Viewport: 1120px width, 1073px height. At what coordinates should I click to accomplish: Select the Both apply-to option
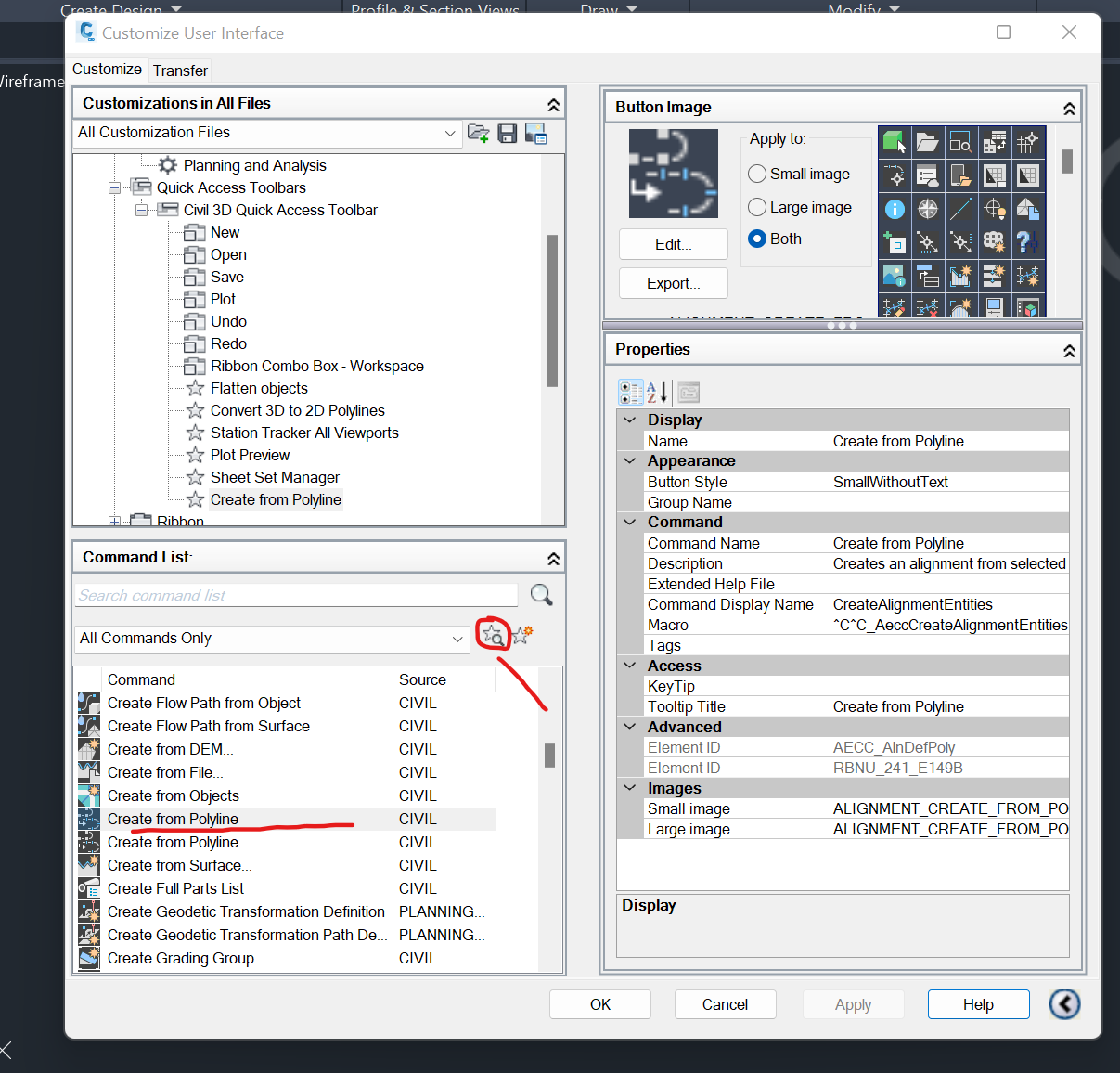pyautogui.click(x=756, y=239)
